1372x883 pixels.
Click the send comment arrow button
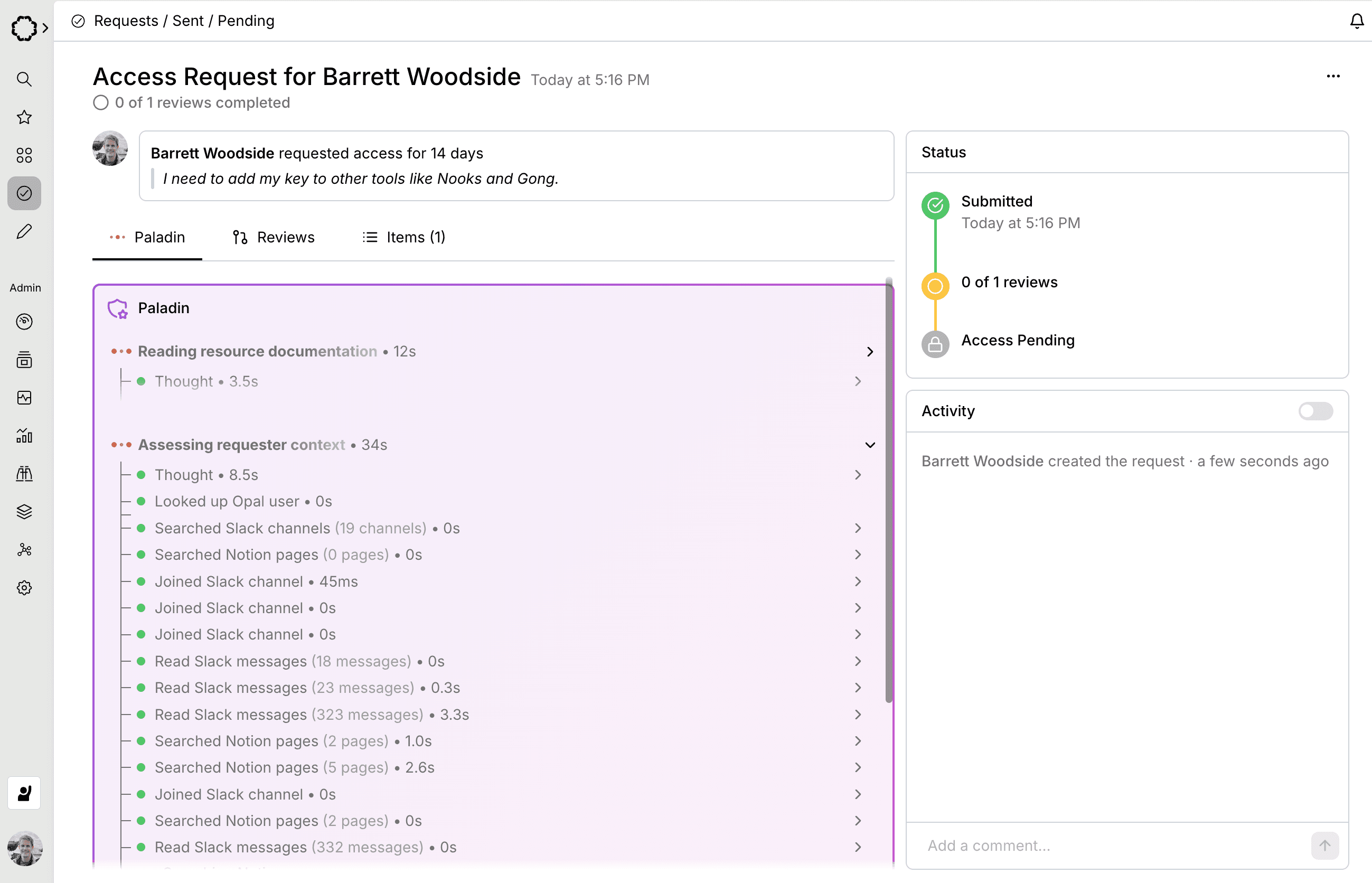coord(1324,846)
